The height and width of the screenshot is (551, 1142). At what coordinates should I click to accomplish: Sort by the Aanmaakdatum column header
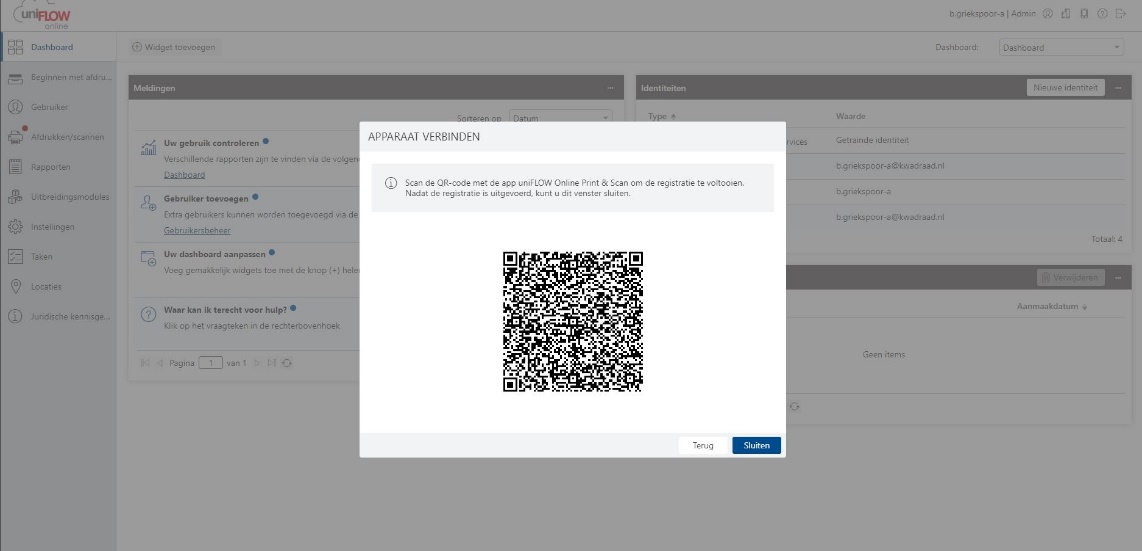(x=1052, y=306)
